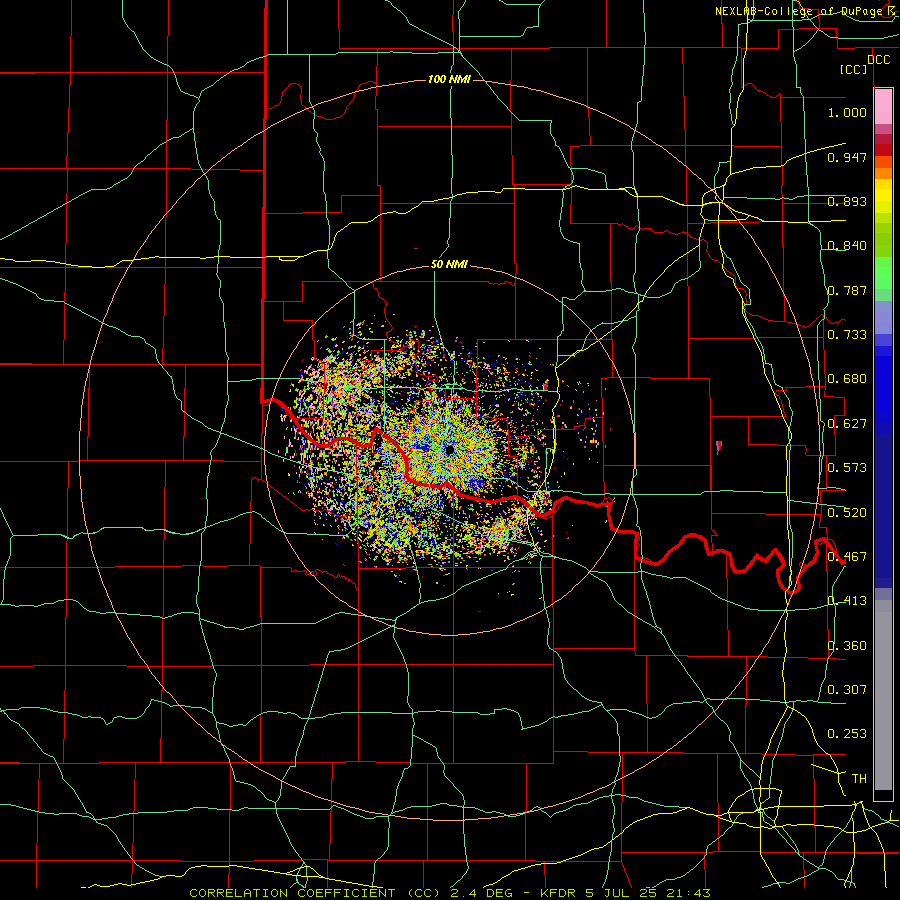The height and width of the screenshot is (900, 900).
Task: Select the 0.627 scale value
Action: pos(847,424)
